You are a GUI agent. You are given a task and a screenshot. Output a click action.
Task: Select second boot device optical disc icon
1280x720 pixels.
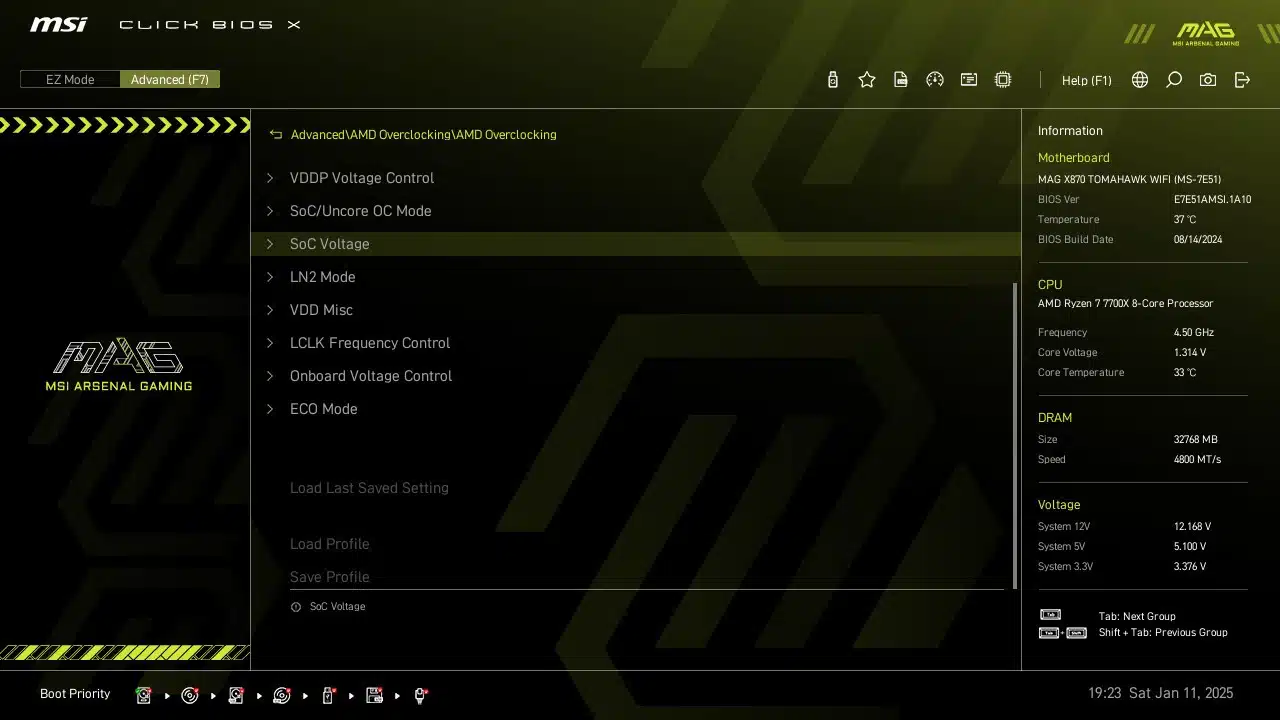[x=190, y=695]
